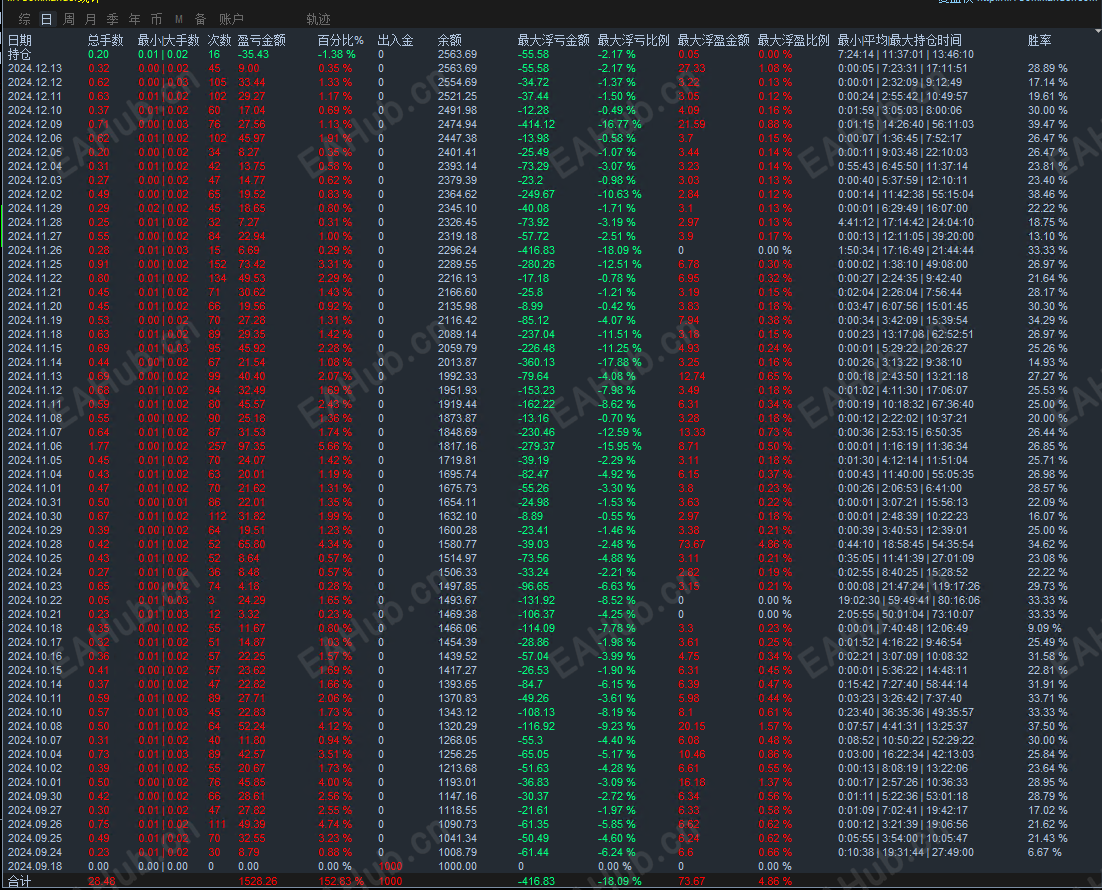Click the 持仓 row percentage -1.38 %
The height and width of the screenshot is (890, 1102).
337,54
